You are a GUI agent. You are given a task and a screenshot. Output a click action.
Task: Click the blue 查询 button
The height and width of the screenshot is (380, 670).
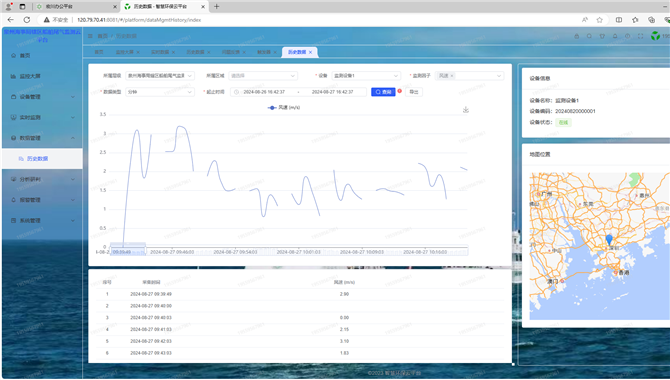click(x=383, y=92)
